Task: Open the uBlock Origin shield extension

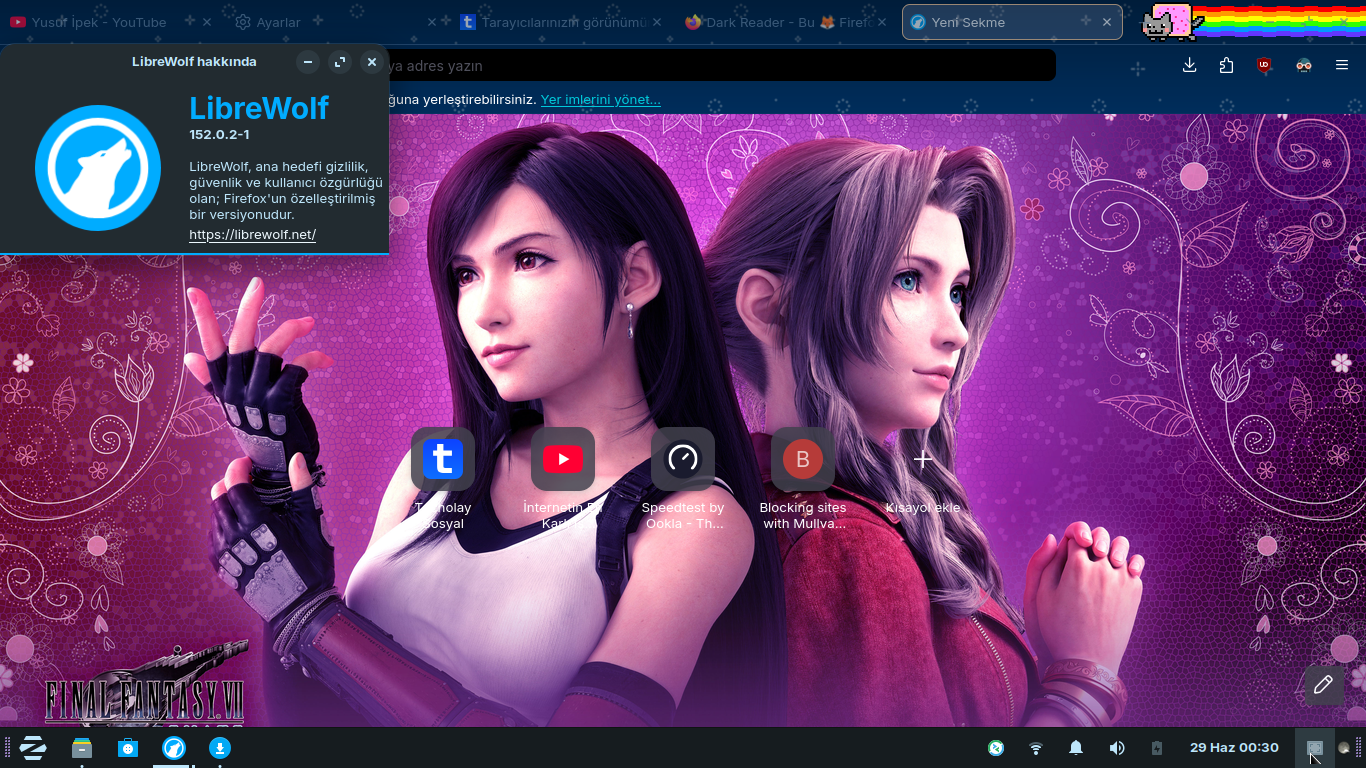Action: 1265,65
